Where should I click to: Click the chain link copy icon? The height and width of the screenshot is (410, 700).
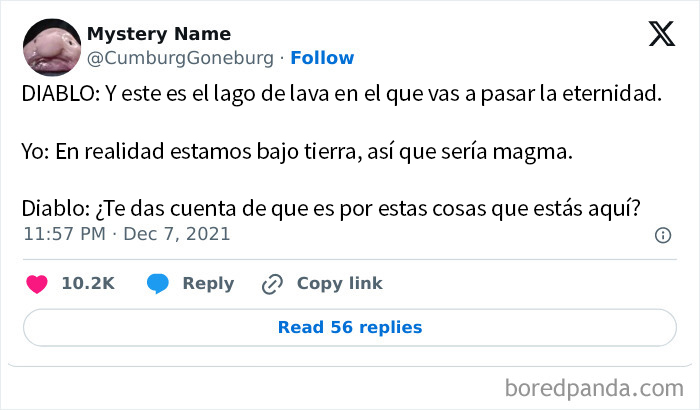pos(272,284)
